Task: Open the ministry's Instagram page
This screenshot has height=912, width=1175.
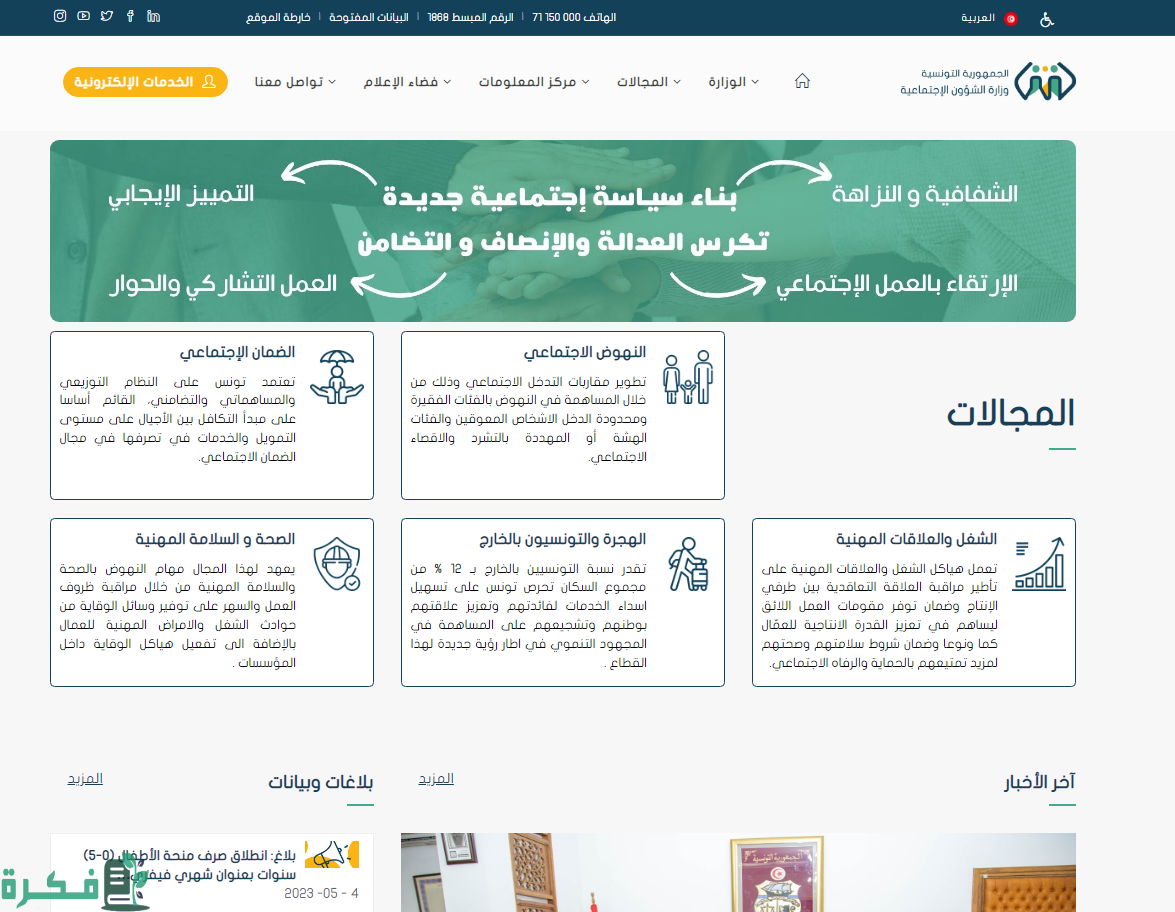Action: coord(60,17)
